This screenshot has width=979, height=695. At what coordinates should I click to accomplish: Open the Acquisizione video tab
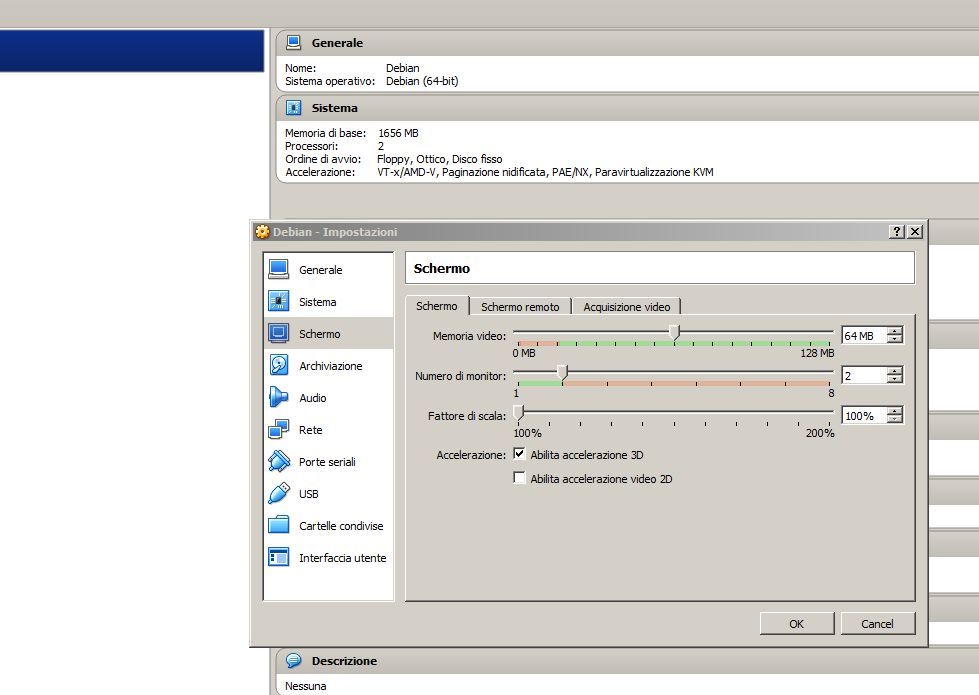click(626, 306)
